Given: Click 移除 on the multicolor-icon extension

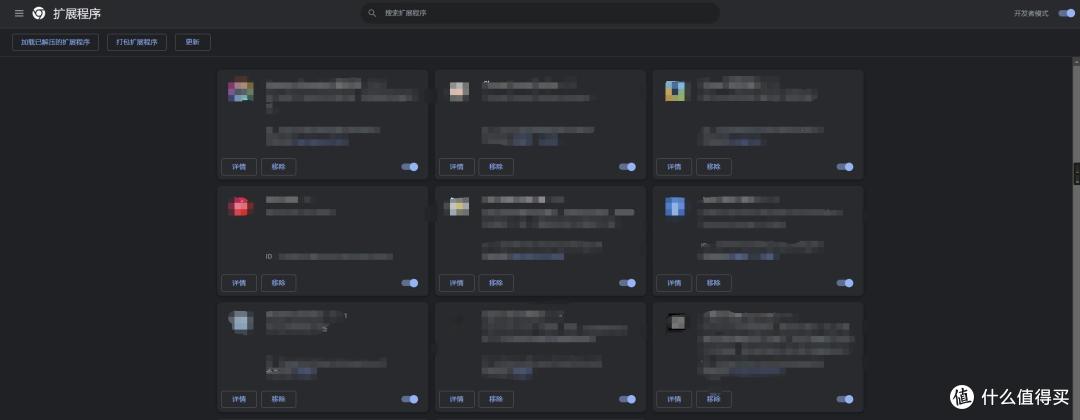Looking at the screenshot, I should coord(278,167).
